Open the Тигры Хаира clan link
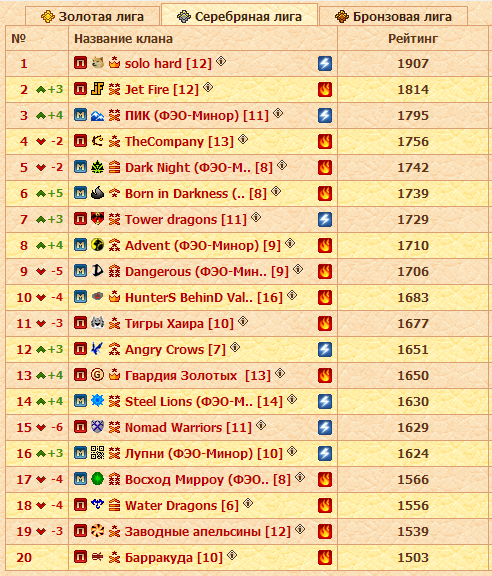The image size is (492, 576). [179, 324]
